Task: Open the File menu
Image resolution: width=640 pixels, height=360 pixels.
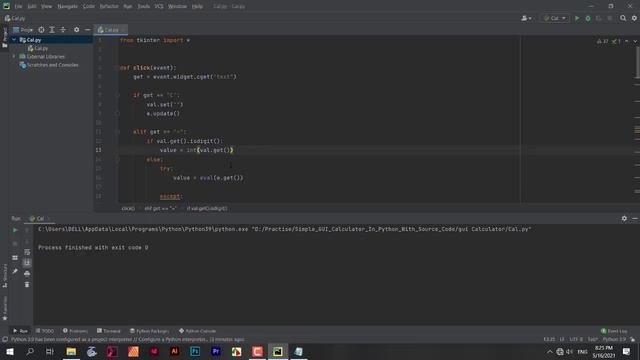Action: 18,7
